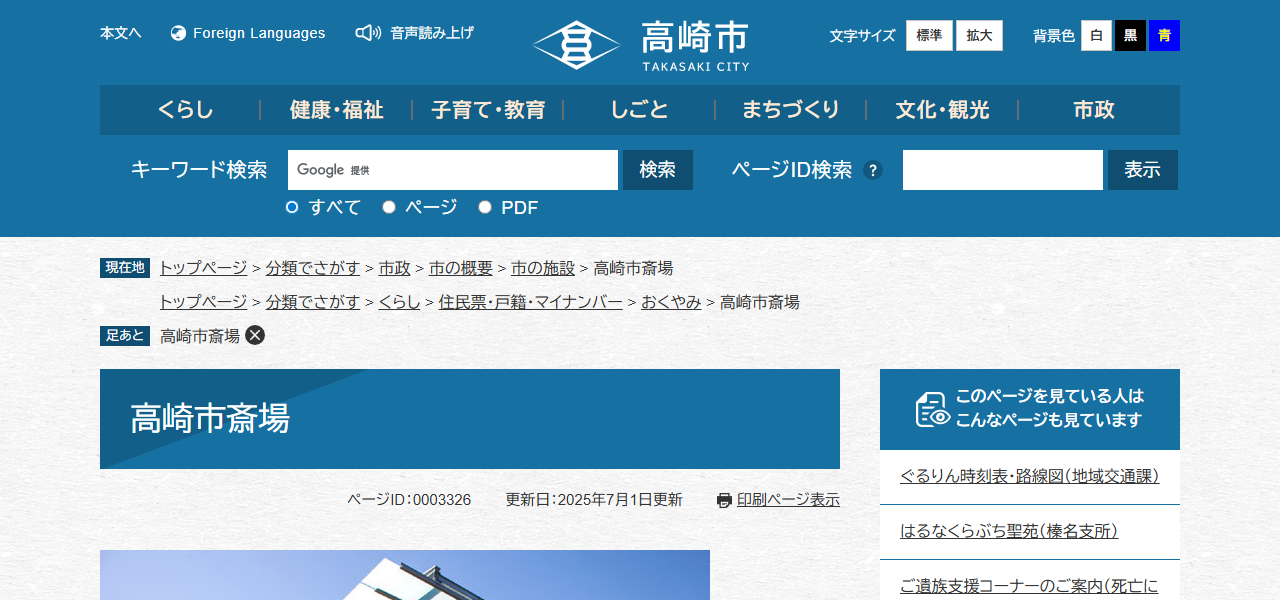Jump to main content via 本文へ
Viewport: 1280px width, 600px height.
pos(121,33)
